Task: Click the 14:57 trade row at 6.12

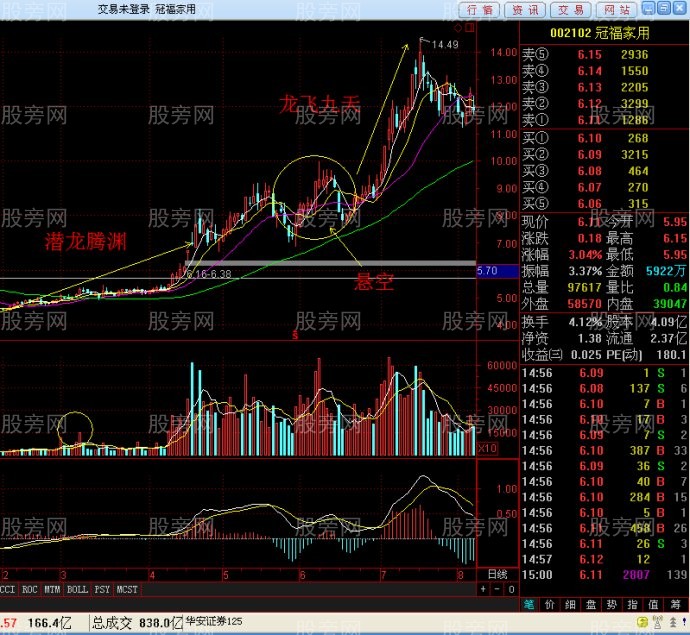Action: click(605, 559)
